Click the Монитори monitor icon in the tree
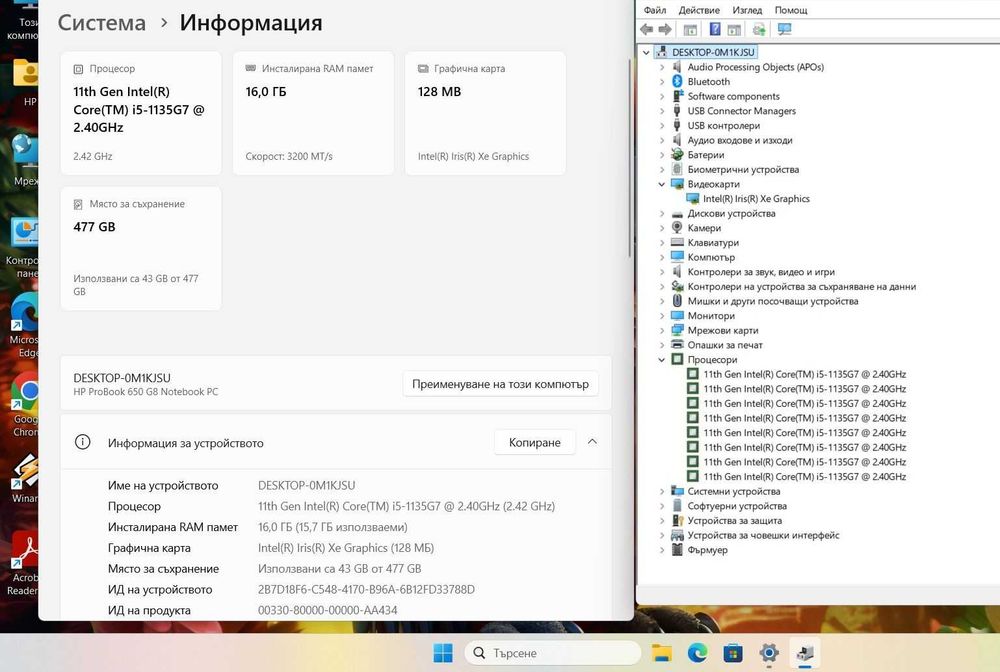 (677, 316)
